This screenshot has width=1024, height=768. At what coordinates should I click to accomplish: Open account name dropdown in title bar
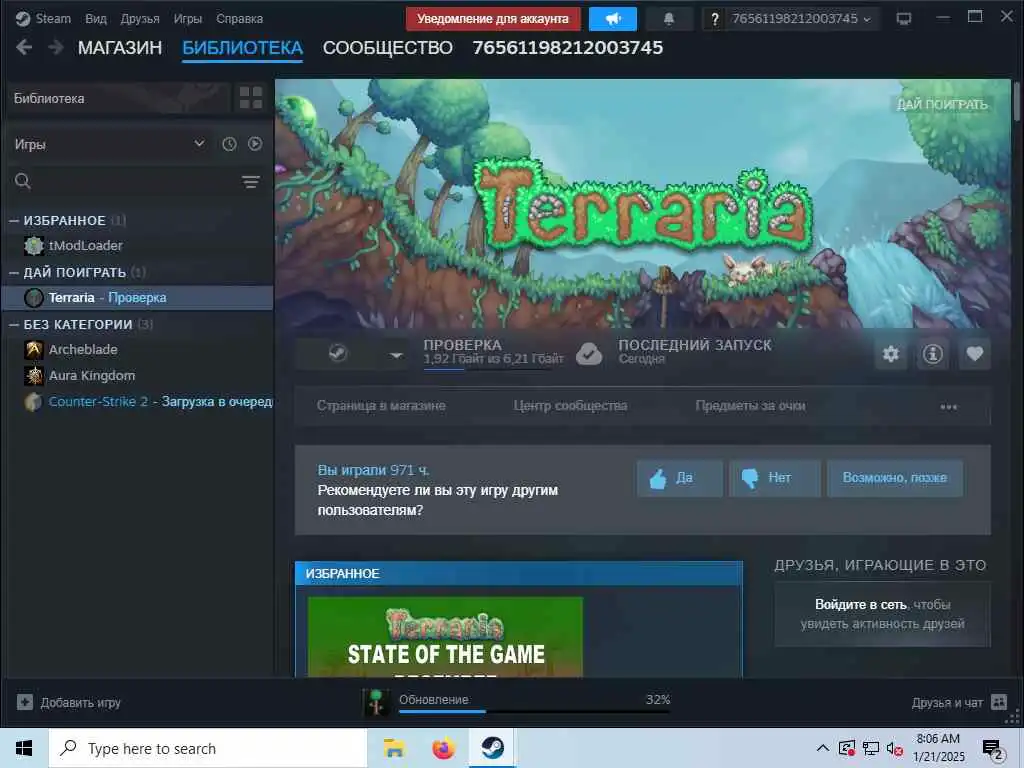801,19
